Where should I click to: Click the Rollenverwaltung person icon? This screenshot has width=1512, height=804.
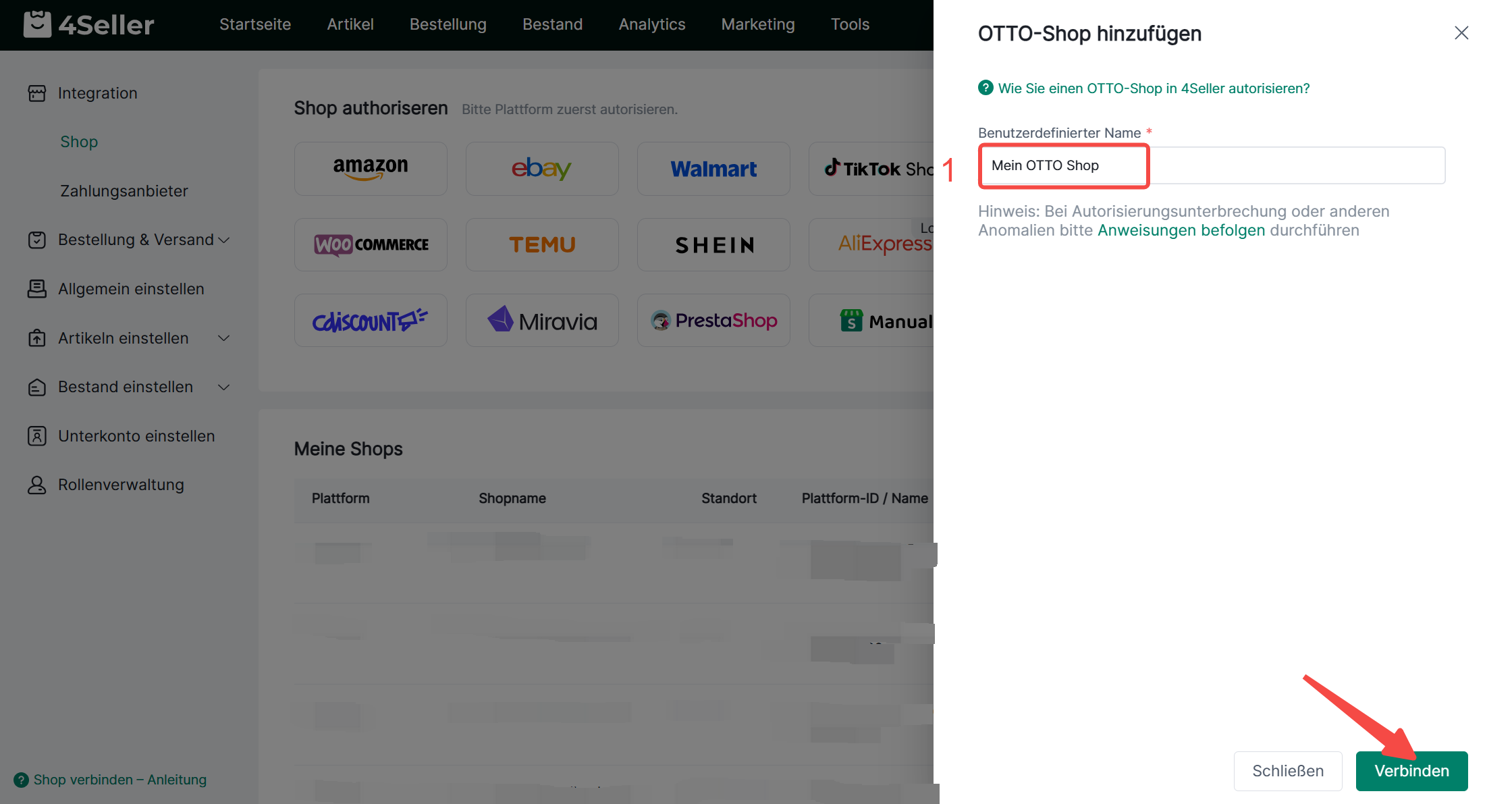click(x=37, y=485)
